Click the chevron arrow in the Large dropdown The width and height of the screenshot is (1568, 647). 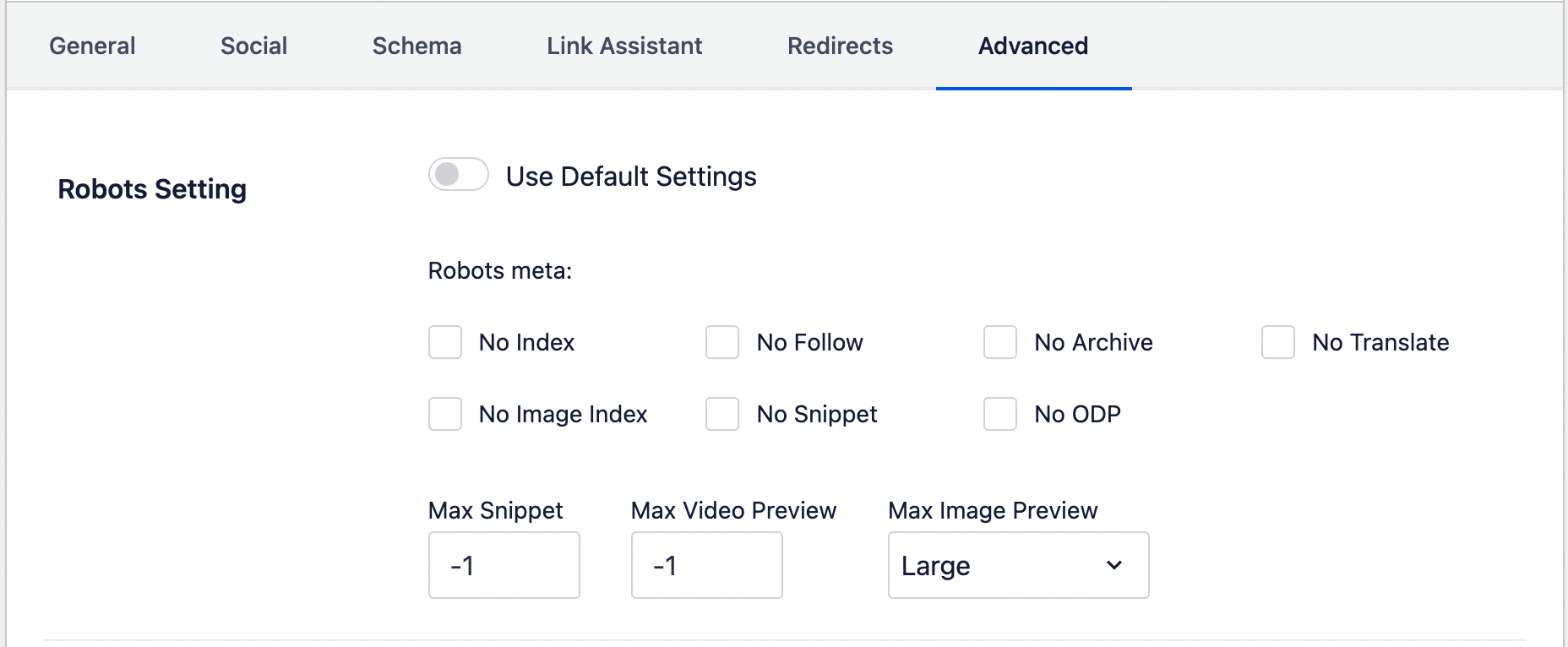[1114, 565]
